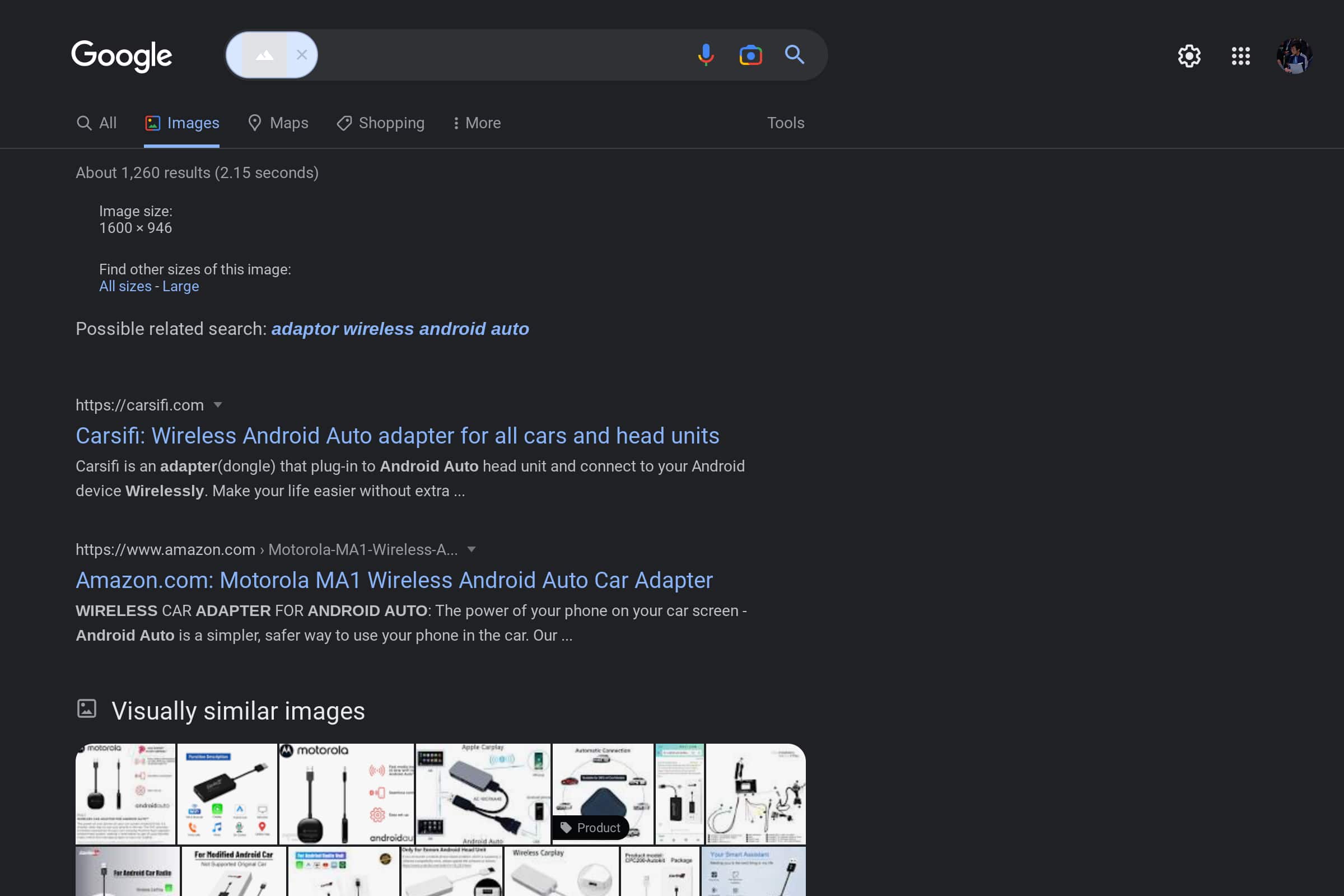Open Google Lens camera search
This screenshot has width=1344, height=896.
pyautogui.click(x=750, y=55)
